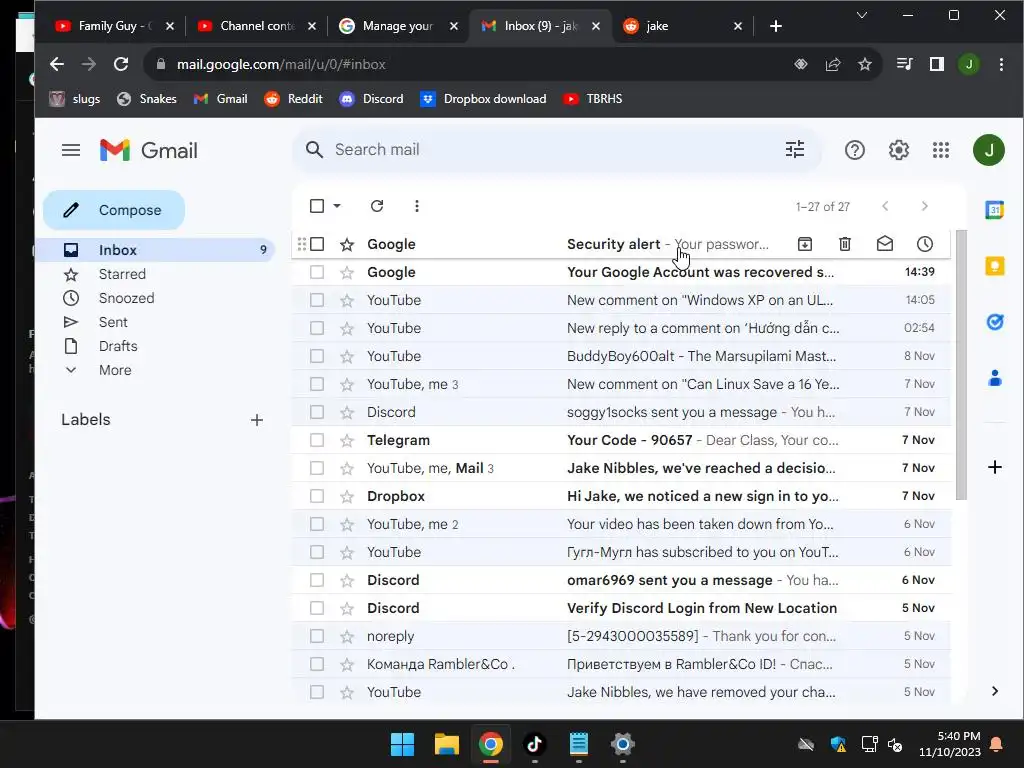Star the Telegram Your Code email
The width and height of the screenshot is (1024, 768).
click(x=347, y=441)
